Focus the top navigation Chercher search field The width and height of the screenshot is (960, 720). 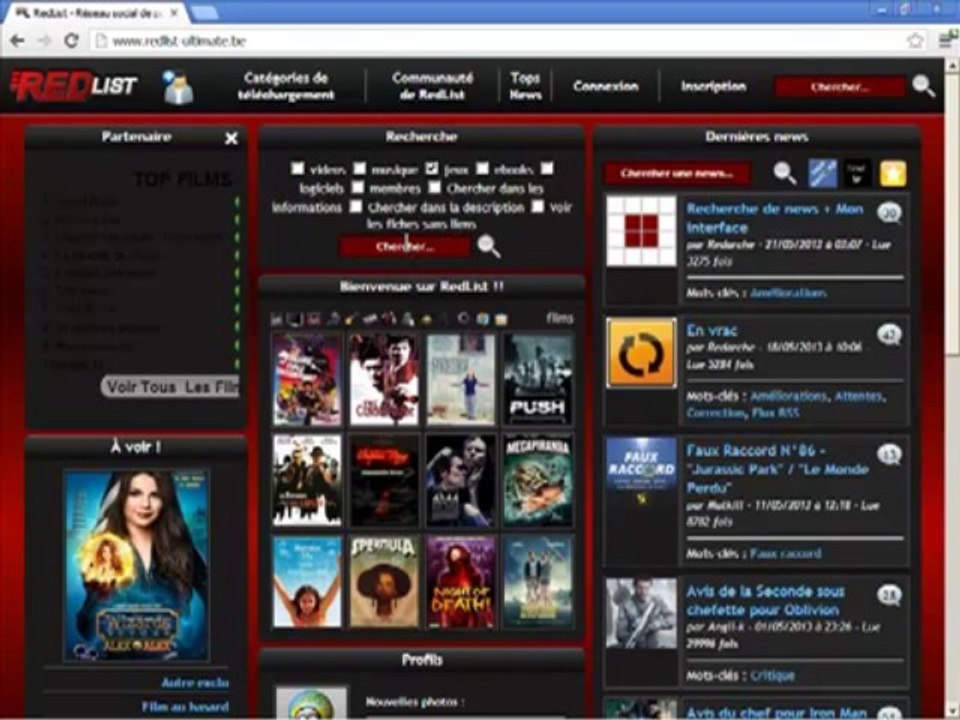coord(839,86)
